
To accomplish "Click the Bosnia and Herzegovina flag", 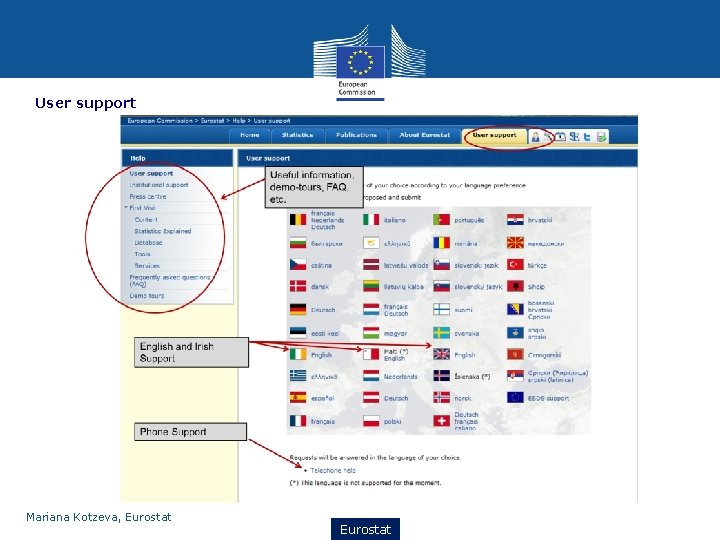I will 515,310.
